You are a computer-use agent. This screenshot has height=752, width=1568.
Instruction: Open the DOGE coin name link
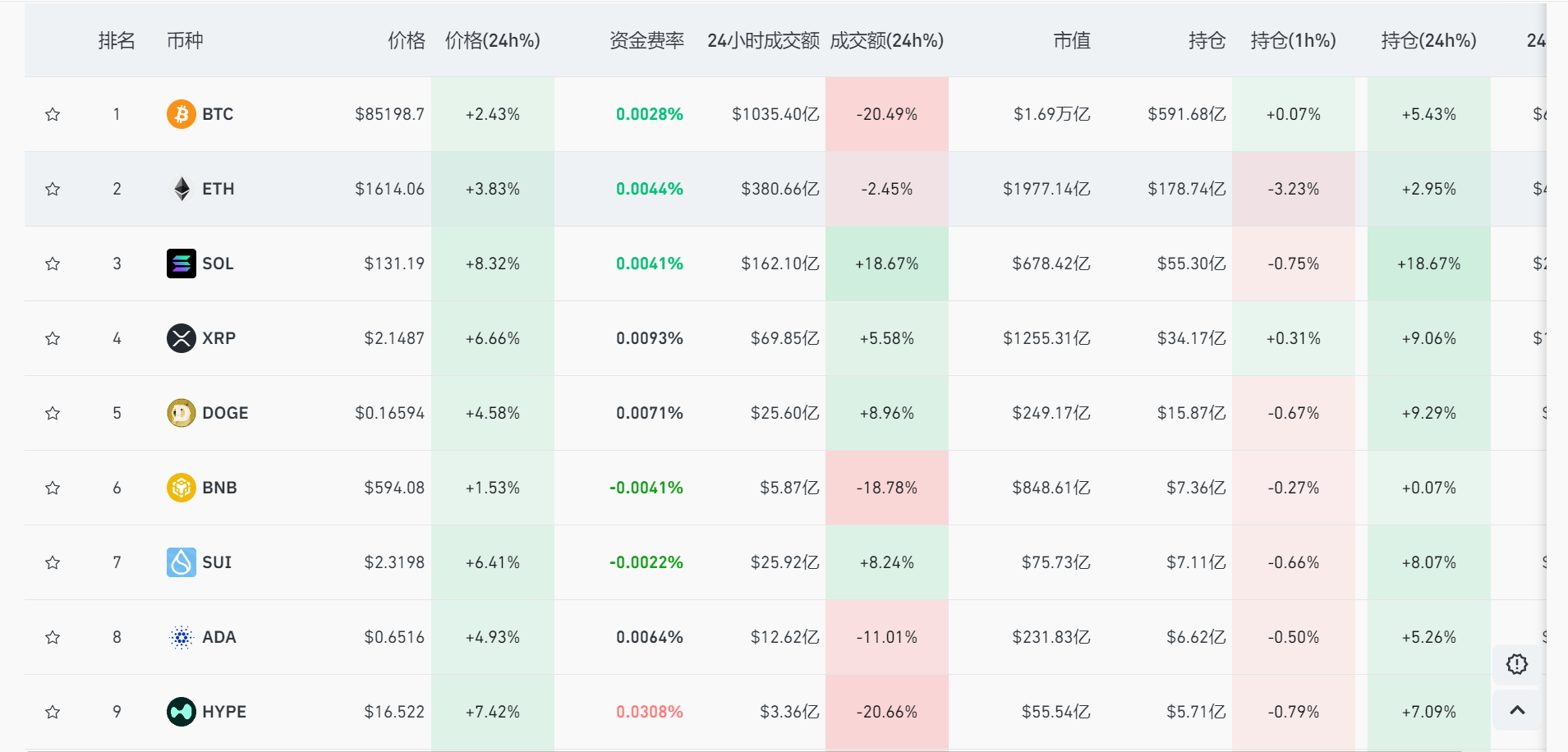tap(225, 413)
